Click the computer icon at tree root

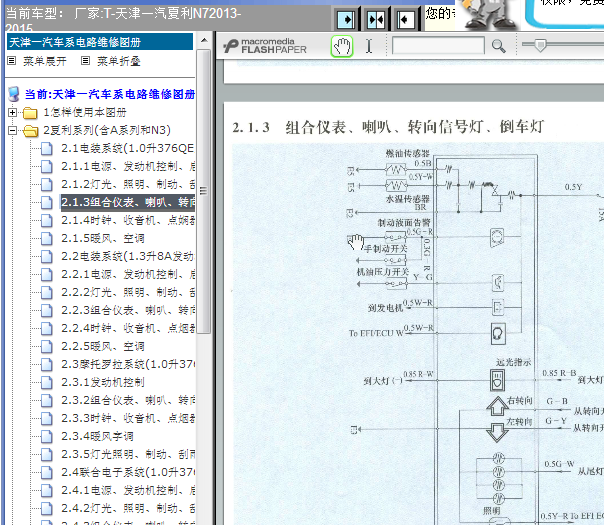[14, 94]
